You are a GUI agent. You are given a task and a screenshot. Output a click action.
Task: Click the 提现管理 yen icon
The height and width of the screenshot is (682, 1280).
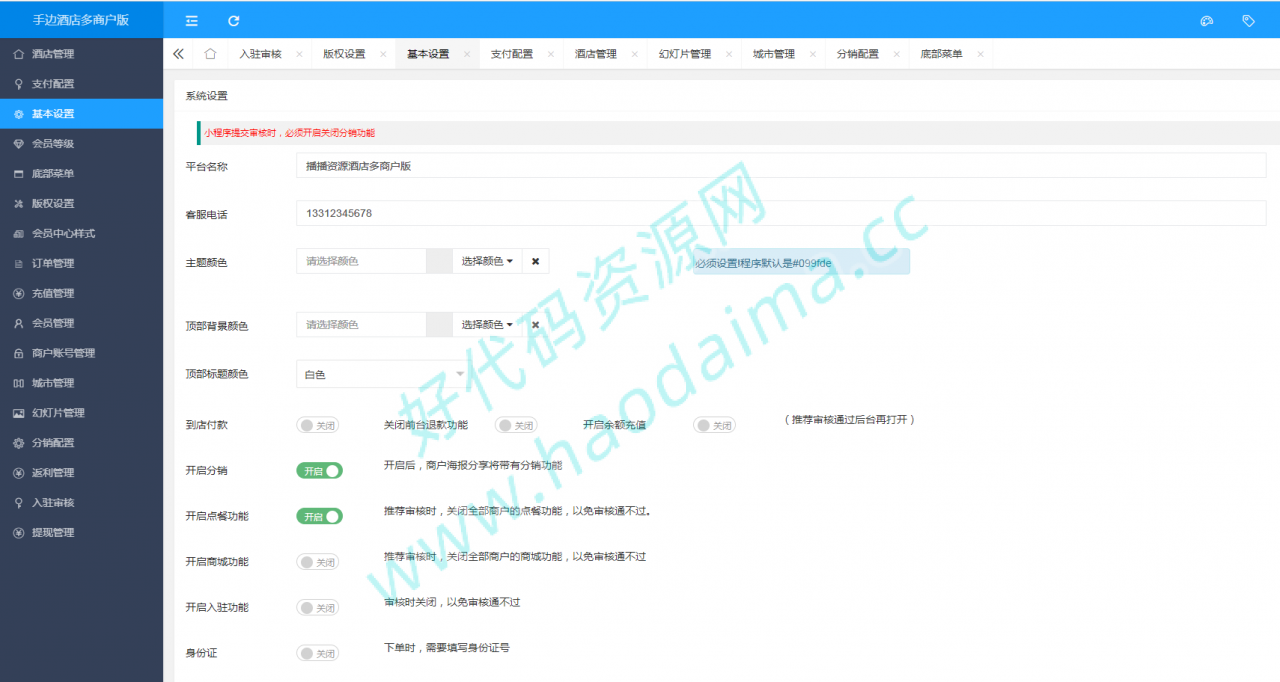click(x=19, y=533)
